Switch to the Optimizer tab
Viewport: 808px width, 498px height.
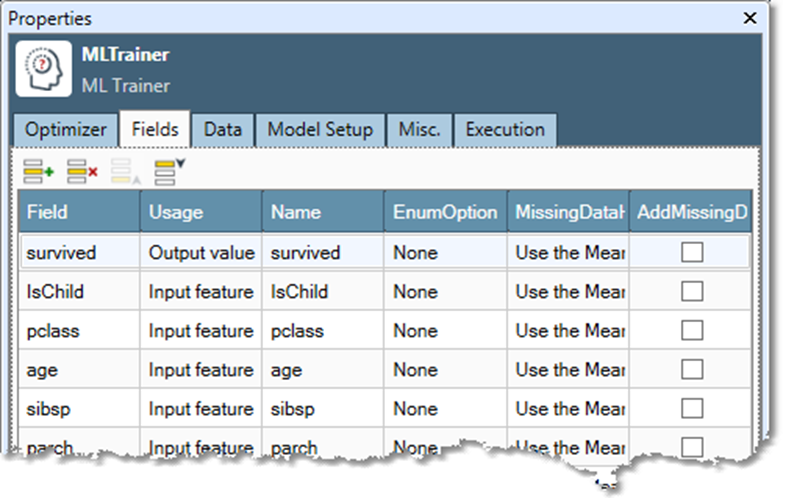click(66, 130)
